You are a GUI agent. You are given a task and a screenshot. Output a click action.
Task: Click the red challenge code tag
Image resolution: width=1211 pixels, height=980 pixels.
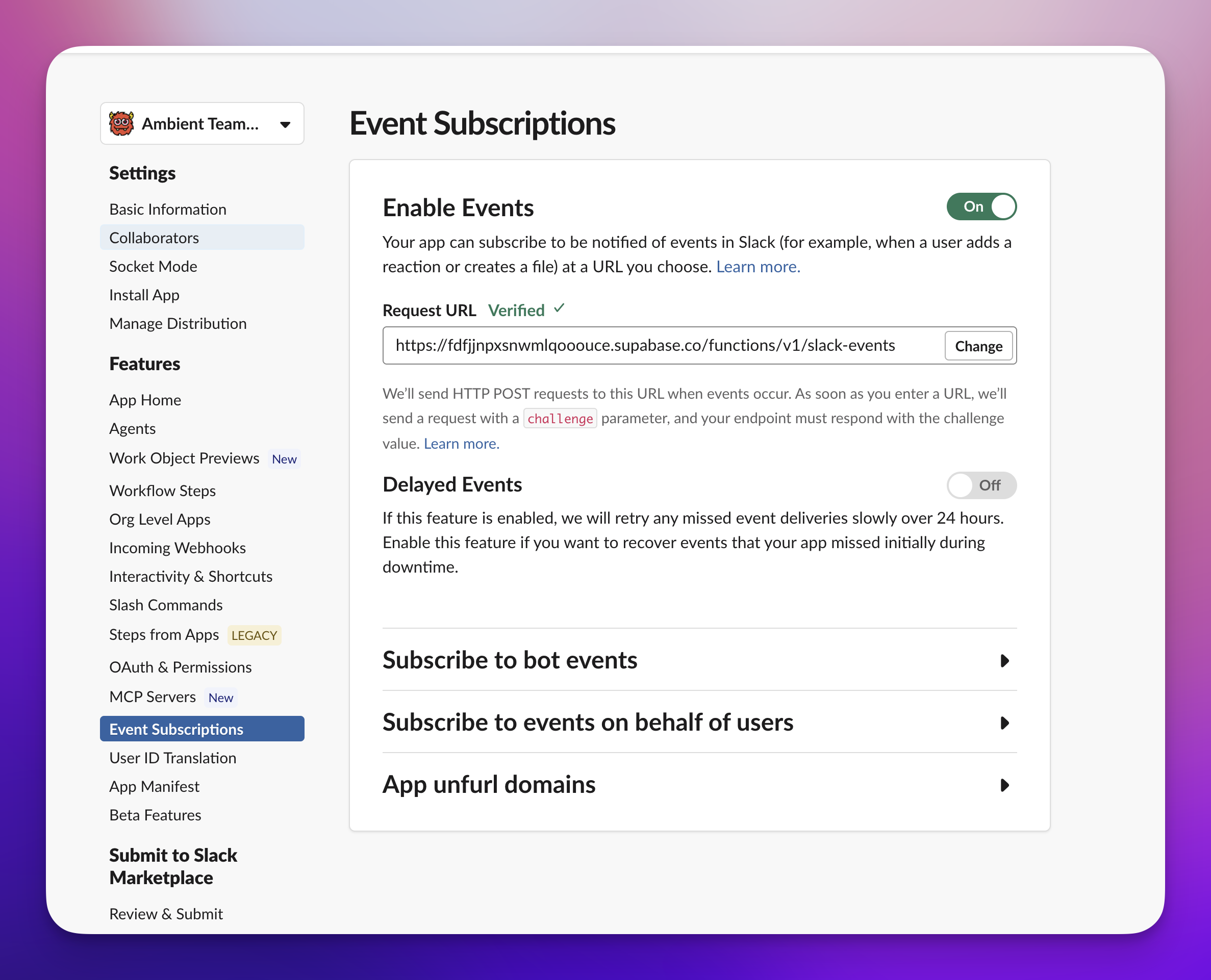[x=560, y=418]
